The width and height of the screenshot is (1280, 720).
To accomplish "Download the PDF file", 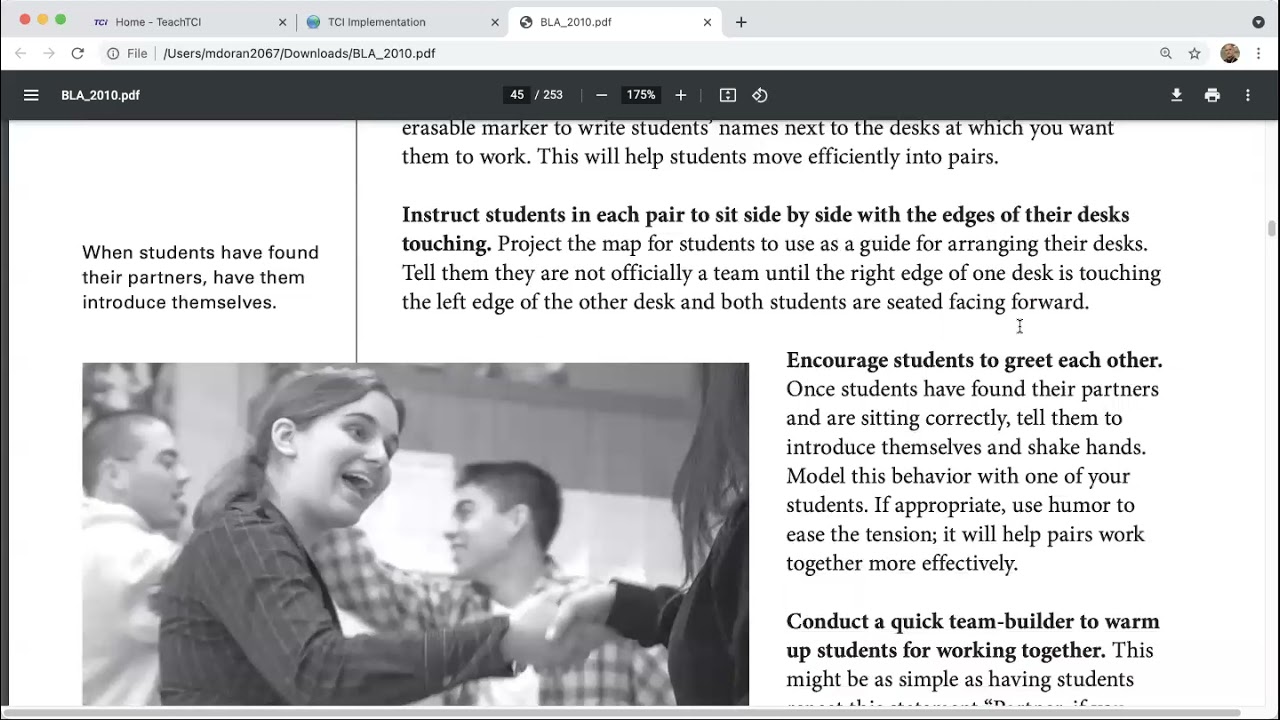I will (x=1177, y=95).
